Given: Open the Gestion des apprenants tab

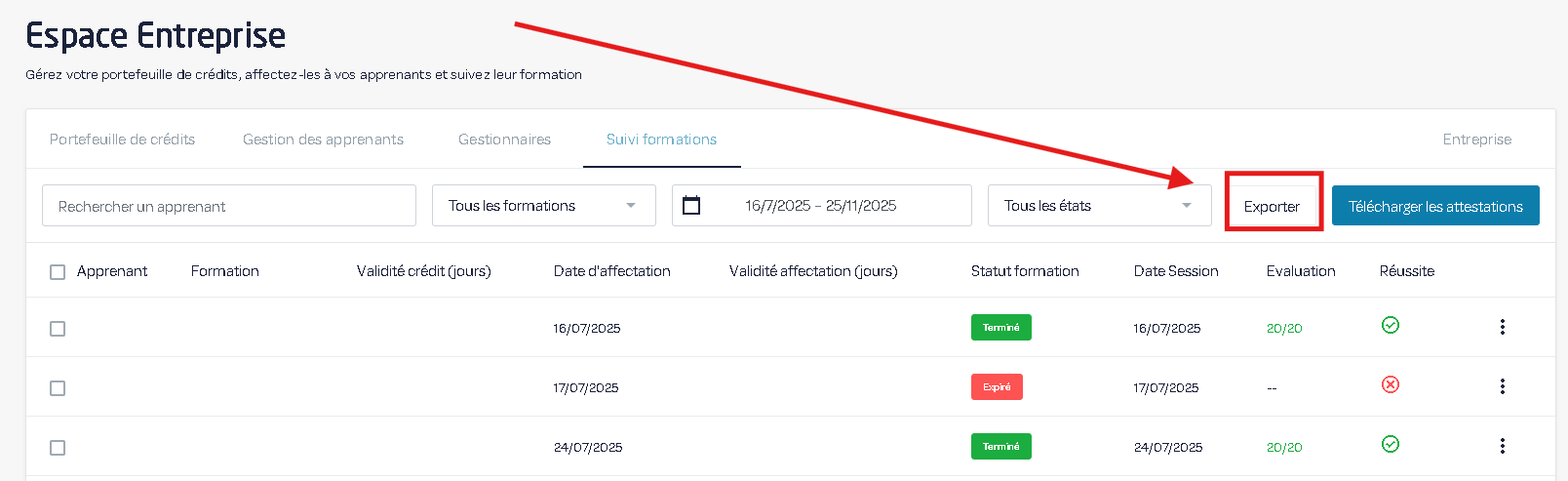Looking at the screenshot, I should point(323,140).
